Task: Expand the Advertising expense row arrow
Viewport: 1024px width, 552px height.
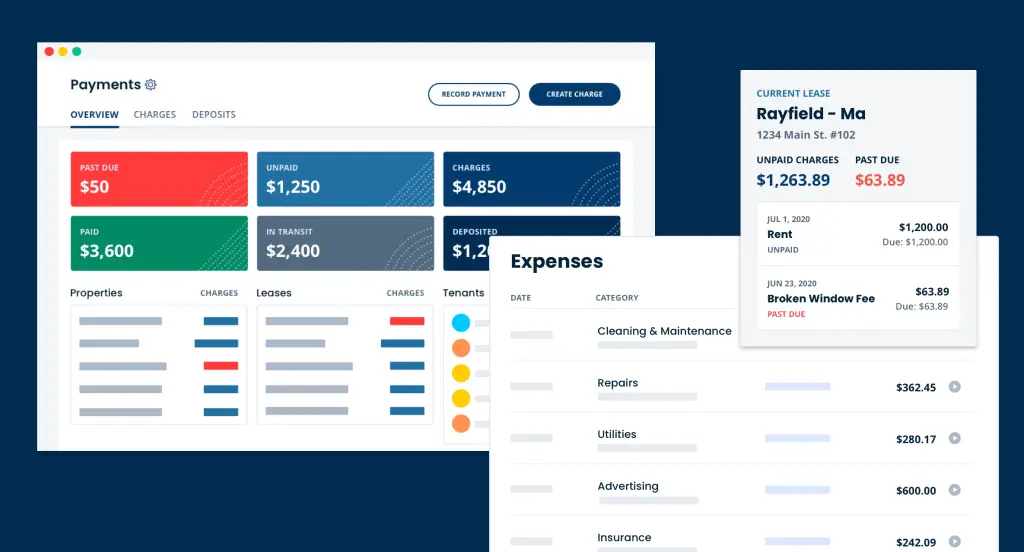Action: pos(954,490)
